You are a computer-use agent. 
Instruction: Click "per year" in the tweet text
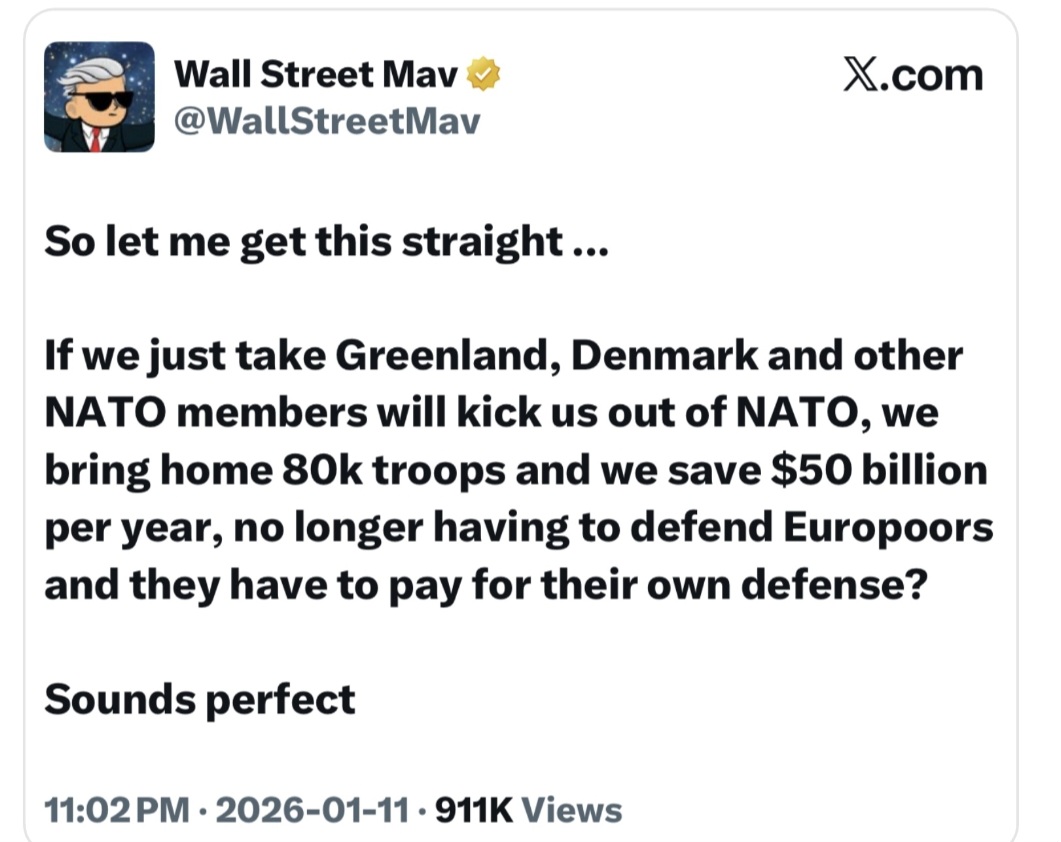pos(117,527)
